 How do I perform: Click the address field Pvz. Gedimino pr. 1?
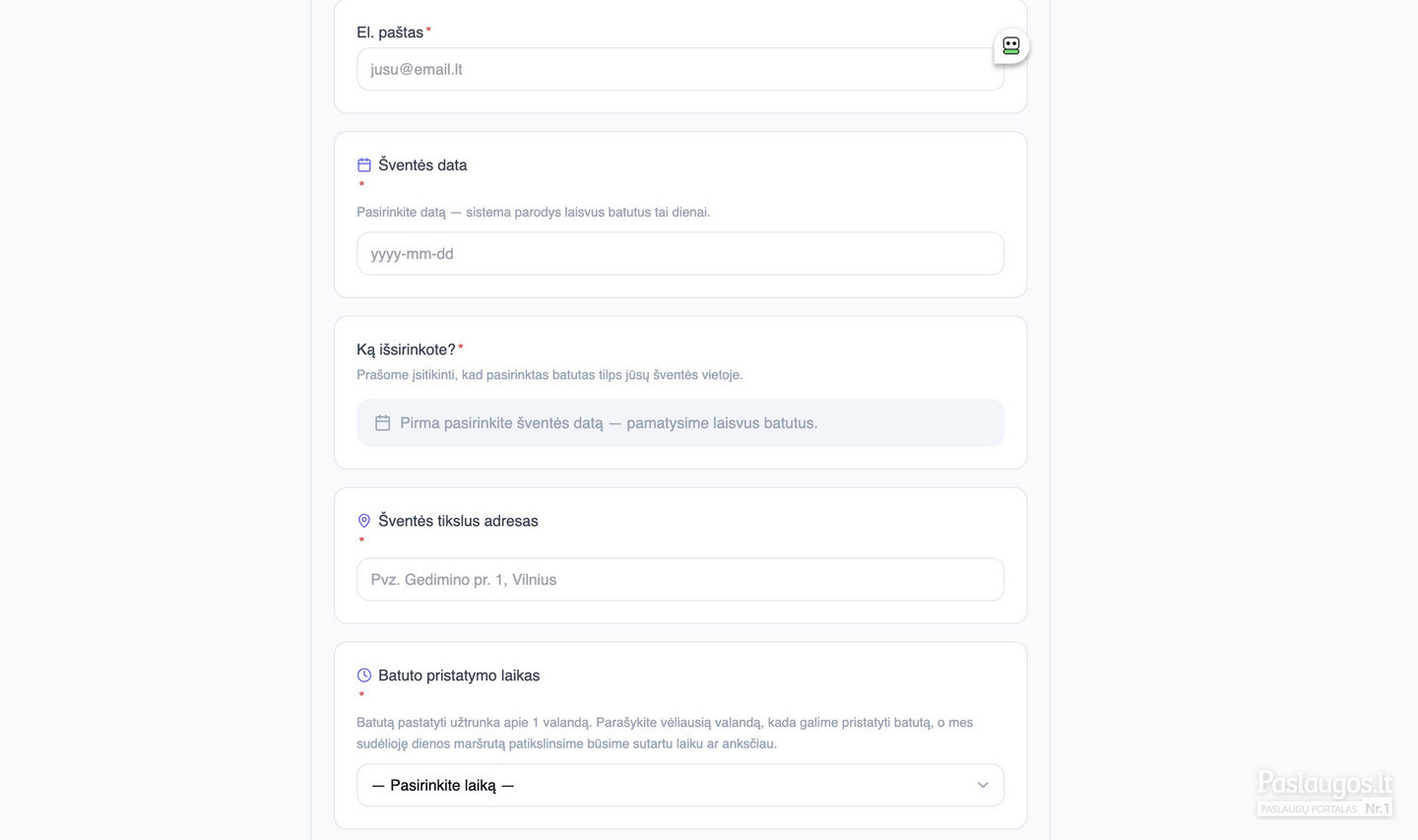click(x=680, y=579)
